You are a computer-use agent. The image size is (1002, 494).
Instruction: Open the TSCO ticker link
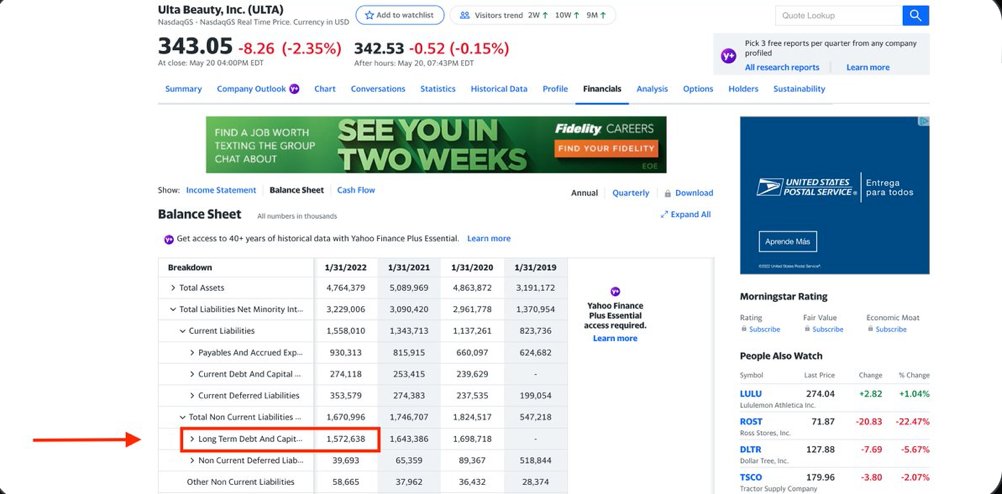[751, 477]
